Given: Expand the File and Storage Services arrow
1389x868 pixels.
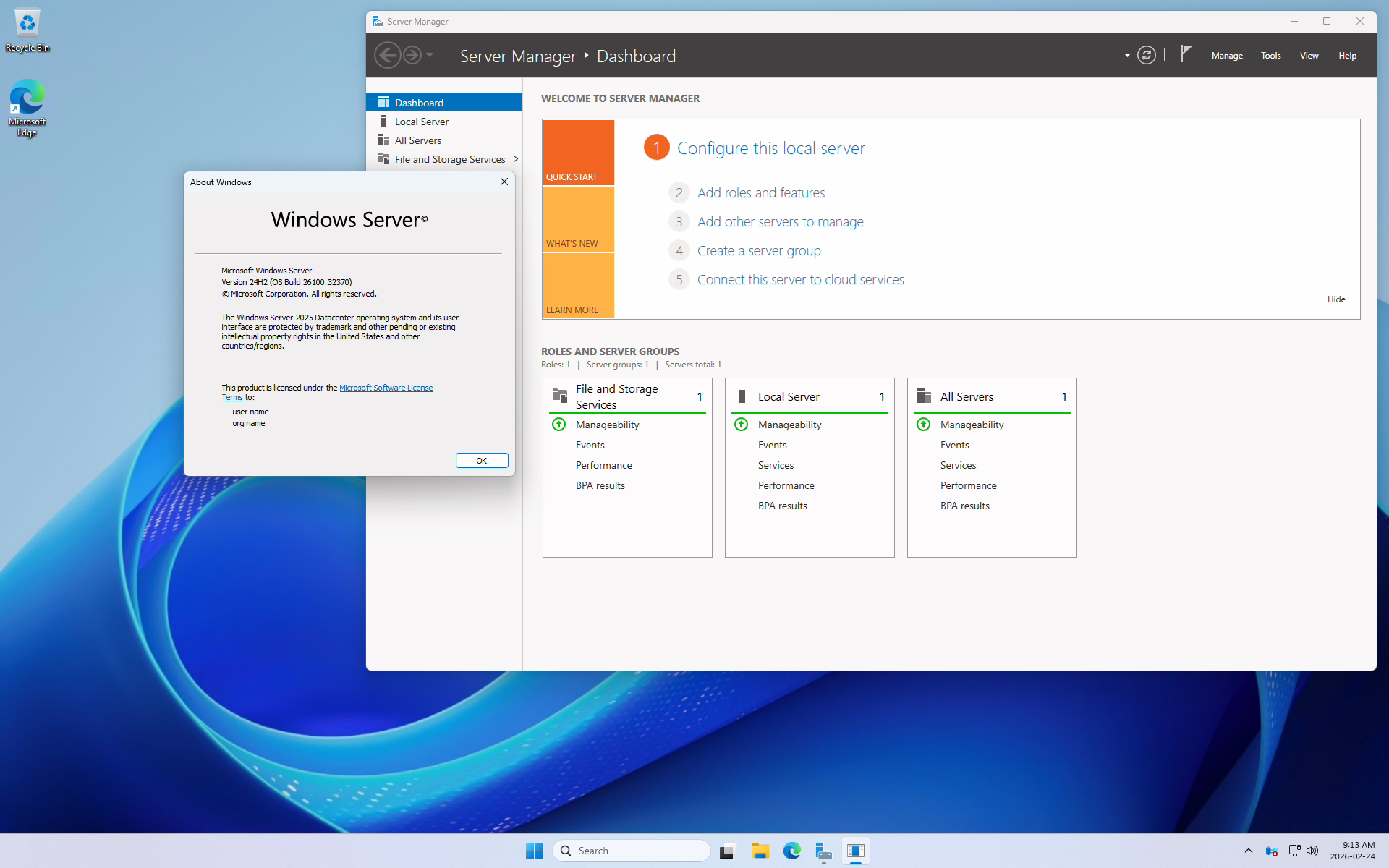Looking at the screenshot, I should (515, 159).
